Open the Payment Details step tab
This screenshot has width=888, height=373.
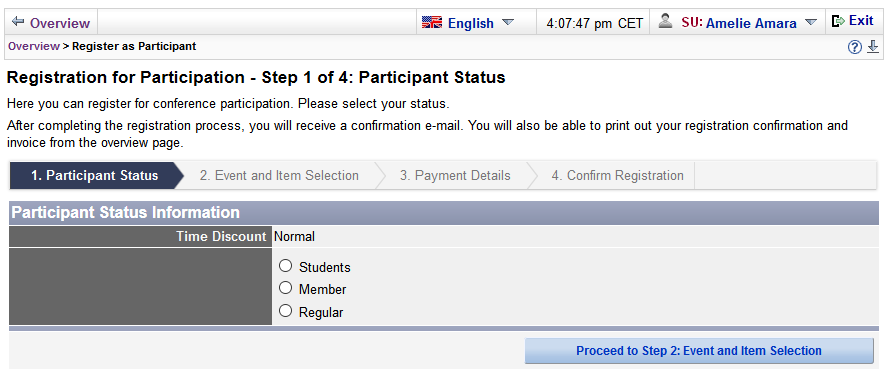pyautogui.click(x=455, y=175)
